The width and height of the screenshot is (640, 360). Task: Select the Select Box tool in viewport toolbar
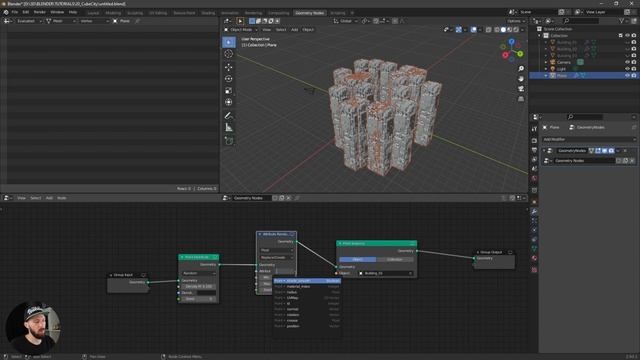click(x=229, y=42)
